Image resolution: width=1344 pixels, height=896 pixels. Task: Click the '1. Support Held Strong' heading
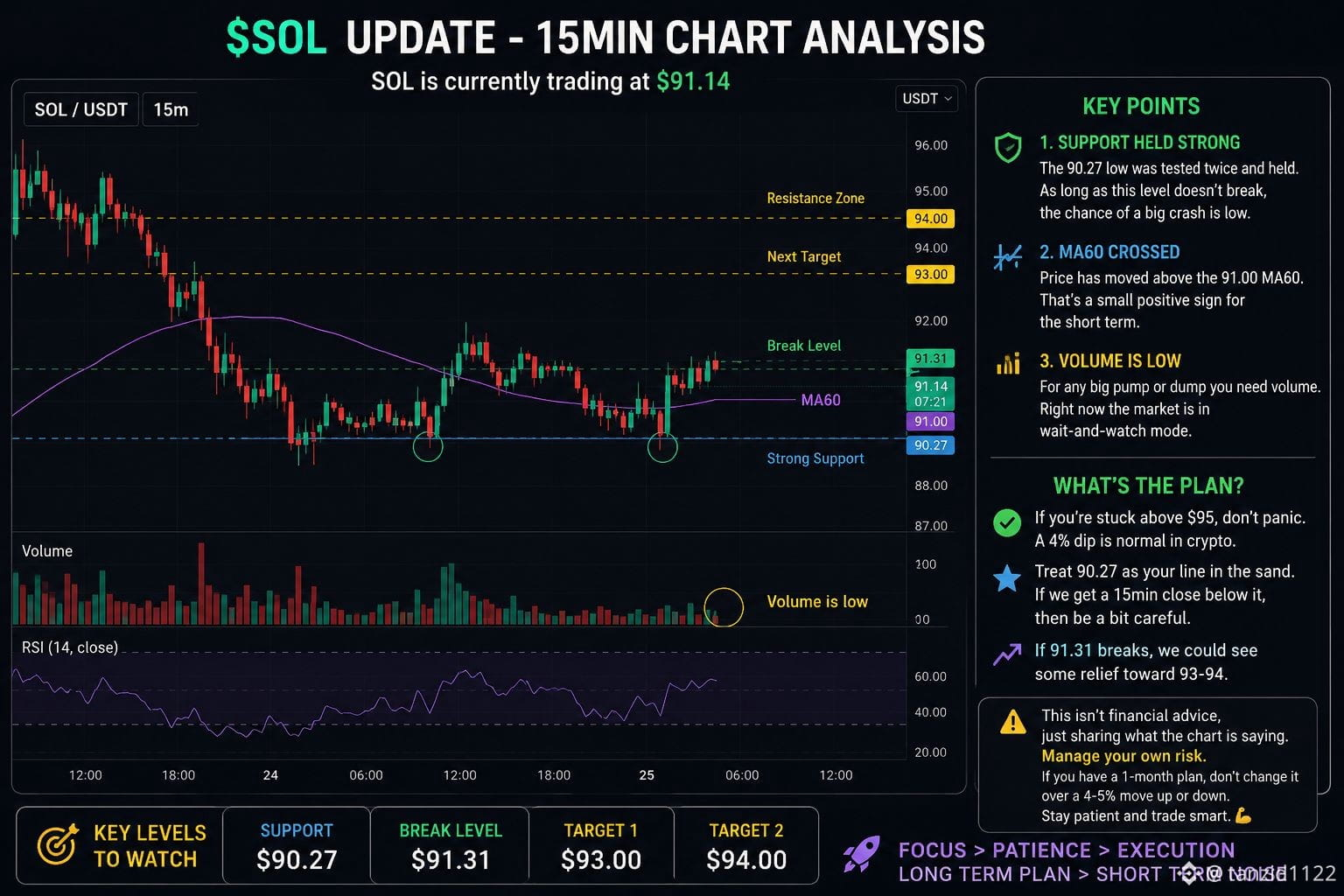(1140, 143)
